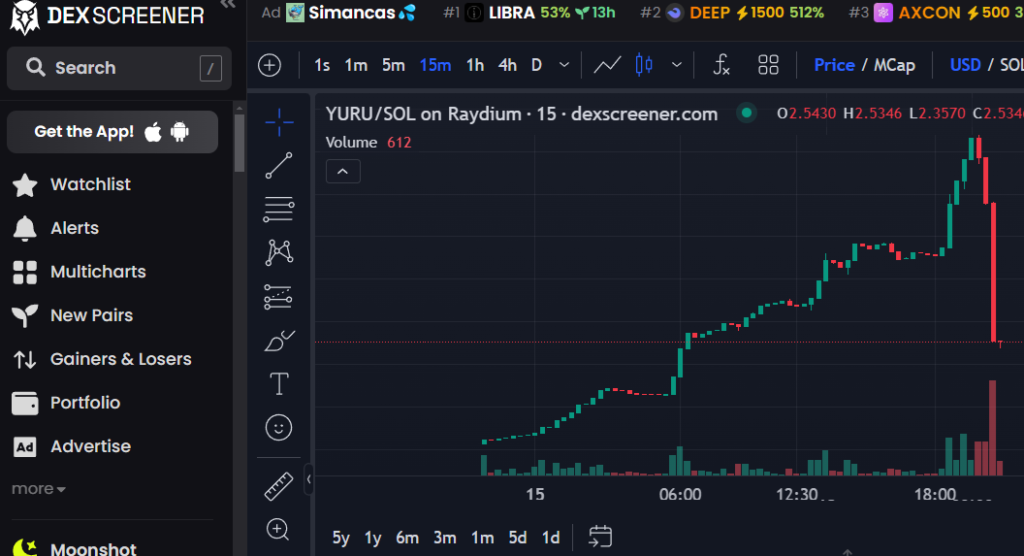This screenshot has height=556, width=1024.
Task: Open trending token #2 DEEP
Action: 732,12
